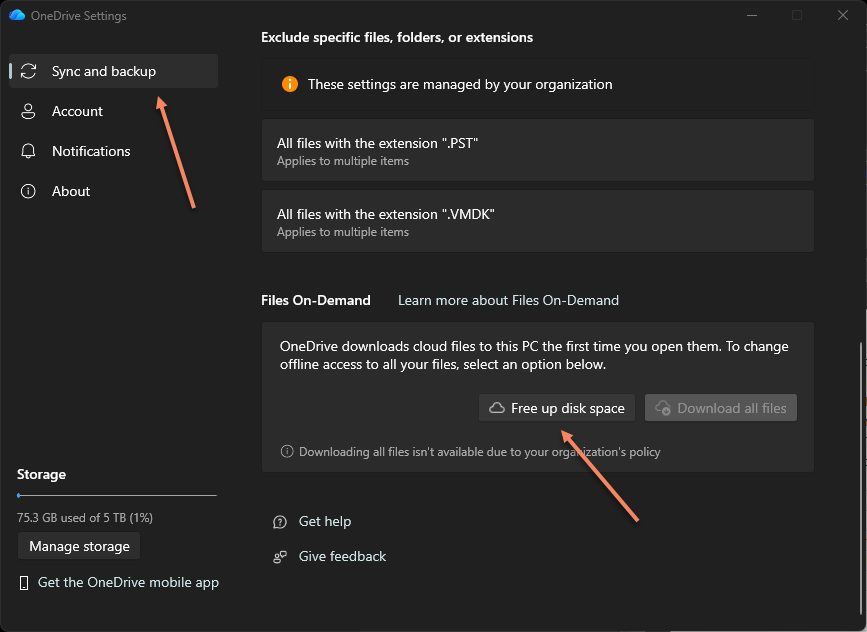
Task: Click the Give feedback people icon
Action: (280, 557)
